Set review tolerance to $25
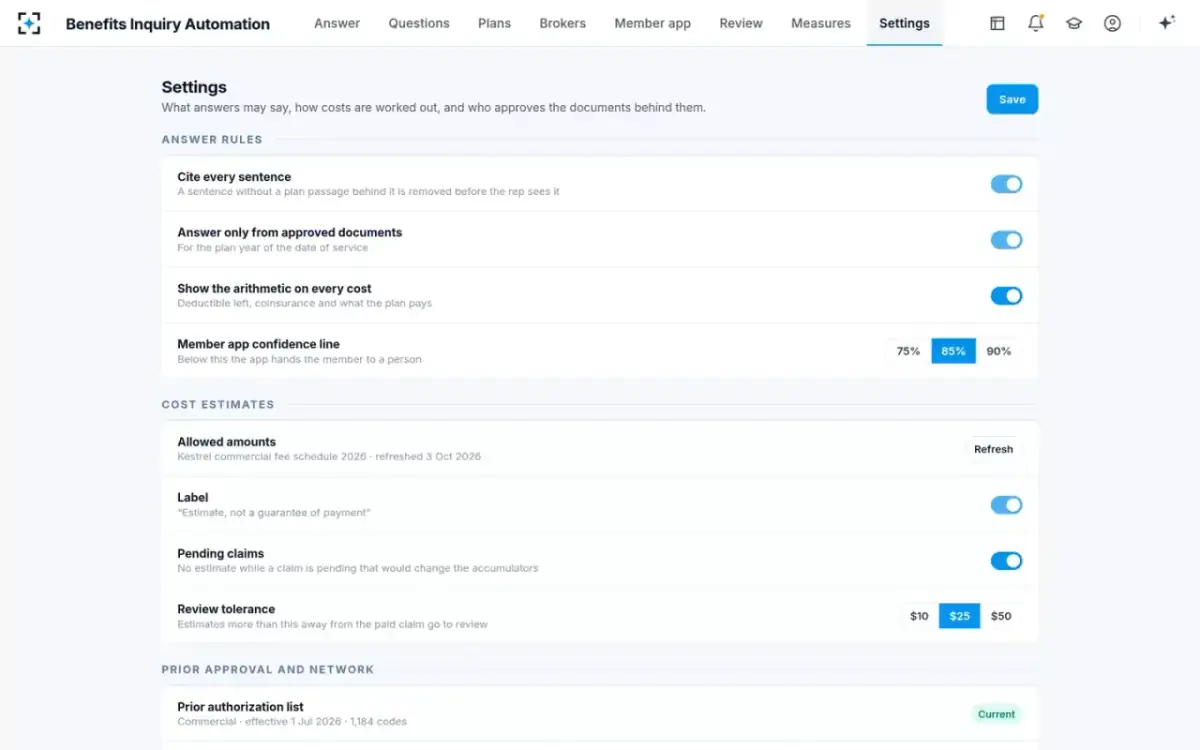The width and height of the screenshot is (1200, 750). coord(959,616)
